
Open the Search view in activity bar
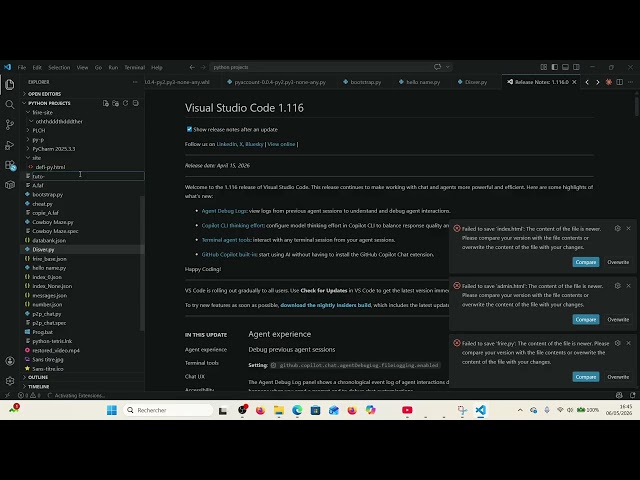10,104
